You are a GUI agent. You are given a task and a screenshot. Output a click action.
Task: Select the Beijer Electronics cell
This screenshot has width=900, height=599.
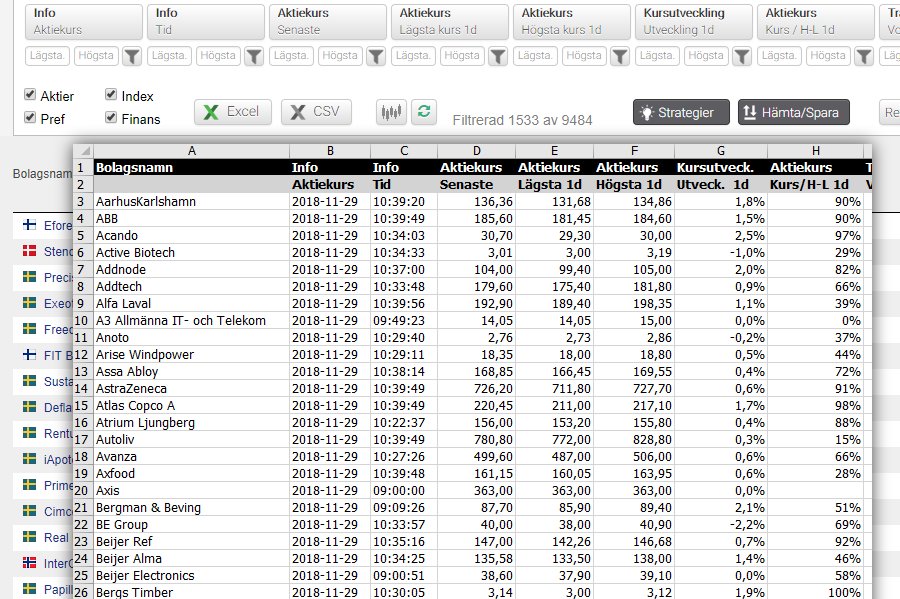pos(192,575)
